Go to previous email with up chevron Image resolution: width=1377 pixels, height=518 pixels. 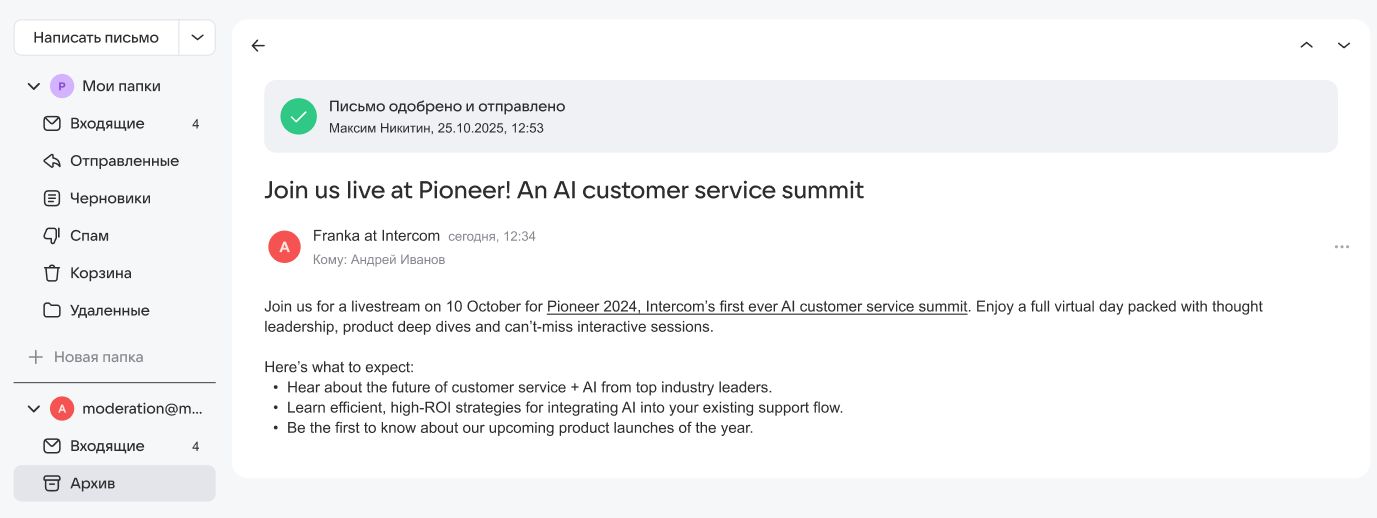coord(1306,46)
